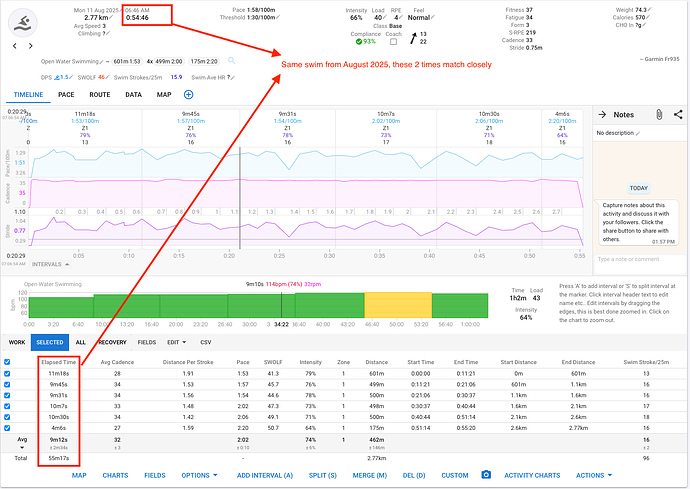Viewport: 690px width, 489px height.
Task: Click the CSV export button
Action: pyautogui.click(x=206, y=342)
